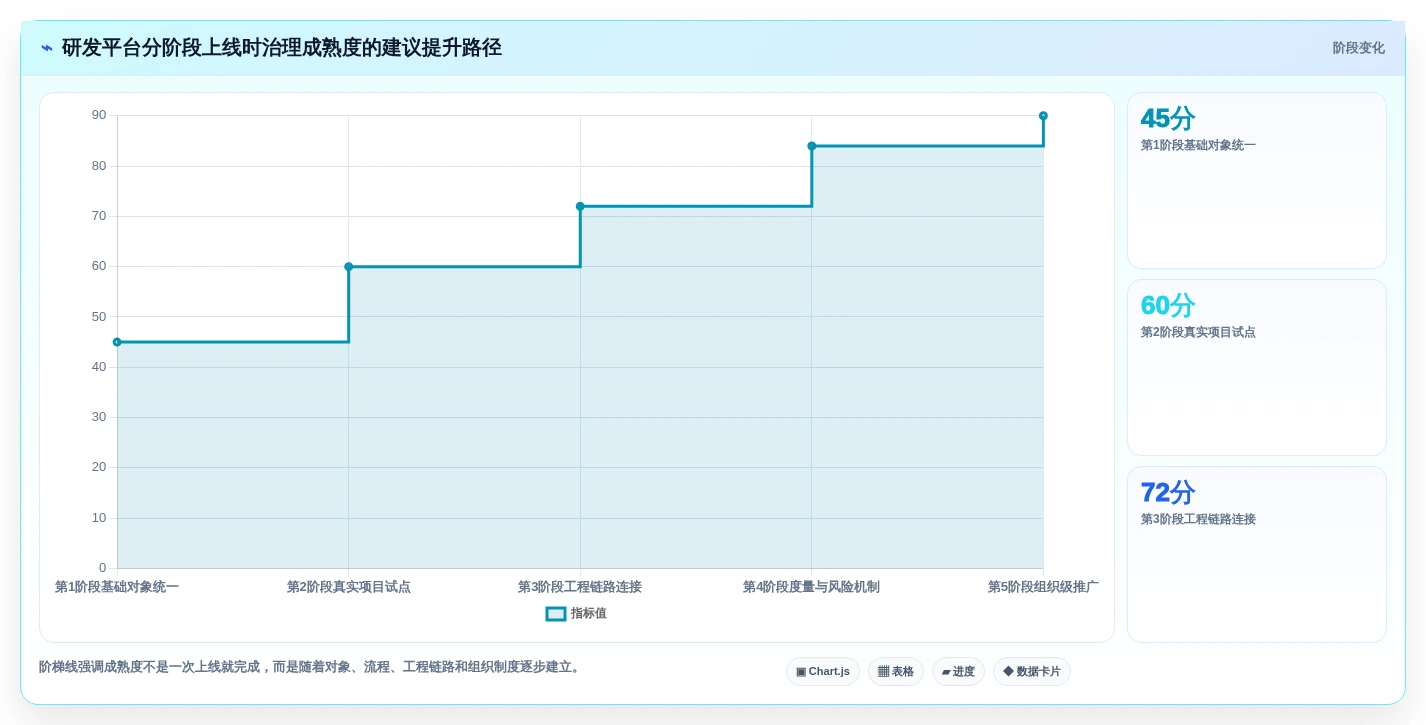Click the caption starting 阶梯线强调成熟度
Image resolution: width=1426 pixels, height=725 pixels.
pyautogui.click(x=311, y=667)
